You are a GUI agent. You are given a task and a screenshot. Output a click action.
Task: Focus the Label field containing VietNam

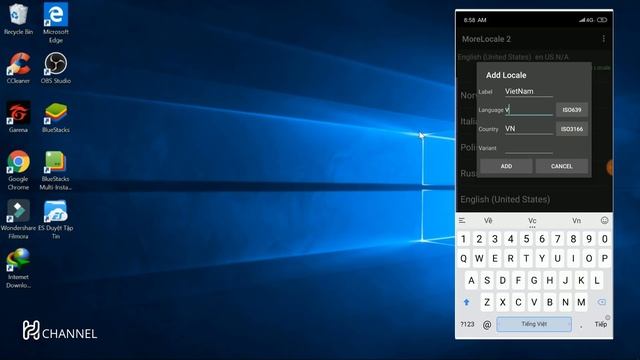(529, 91)
